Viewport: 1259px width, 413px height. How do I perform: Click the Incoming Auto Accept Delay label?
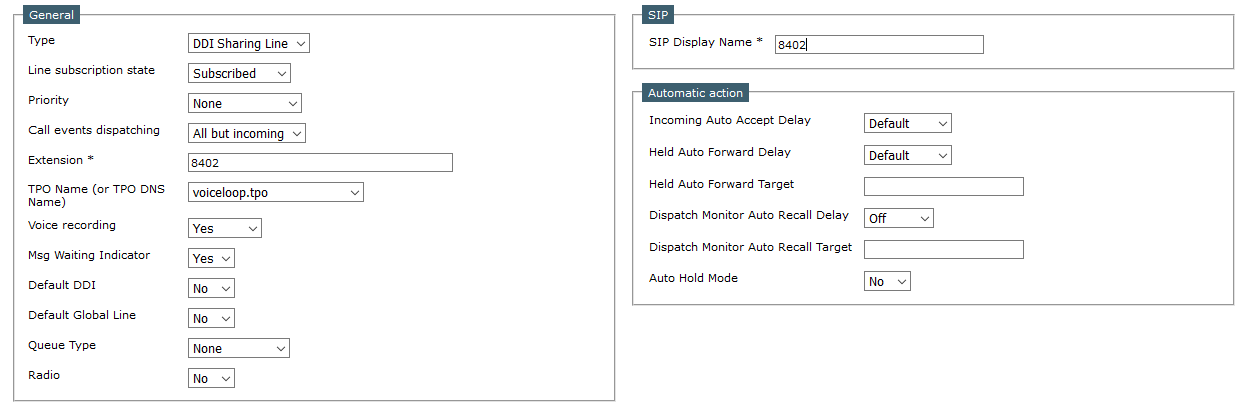tap(730, 120)
